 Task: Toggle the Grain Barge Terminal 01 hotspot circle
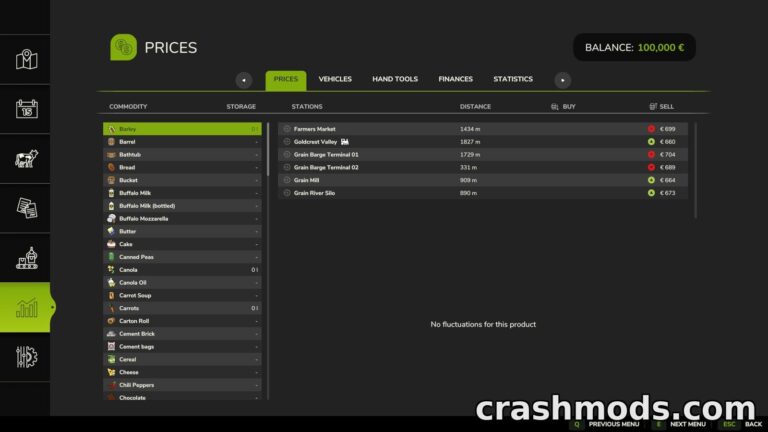287,154
